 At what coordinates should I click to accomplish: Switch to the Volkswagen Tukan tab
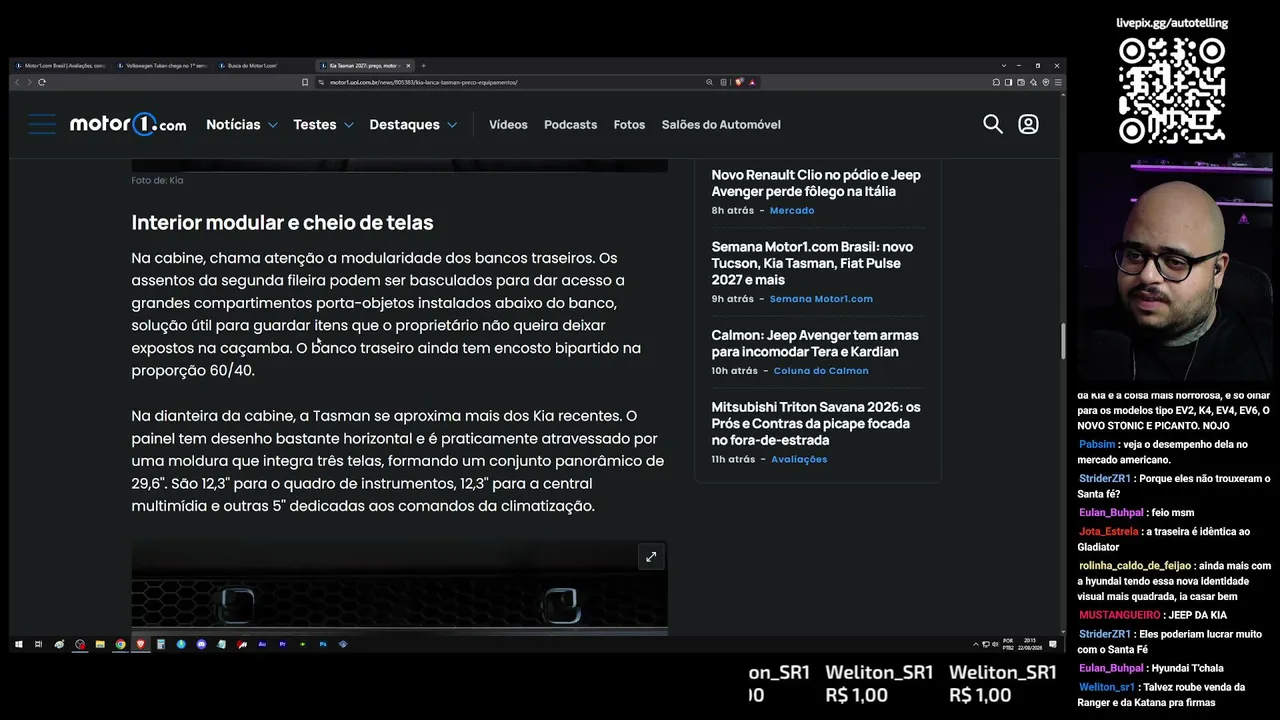coord(163,66)
